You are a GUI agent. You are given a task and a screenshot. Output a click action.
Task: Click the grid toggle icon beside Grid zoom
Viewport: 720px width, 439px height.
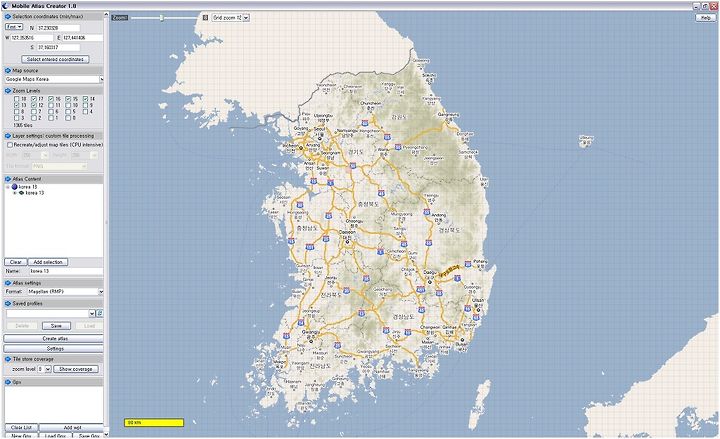tap(205, 17)
